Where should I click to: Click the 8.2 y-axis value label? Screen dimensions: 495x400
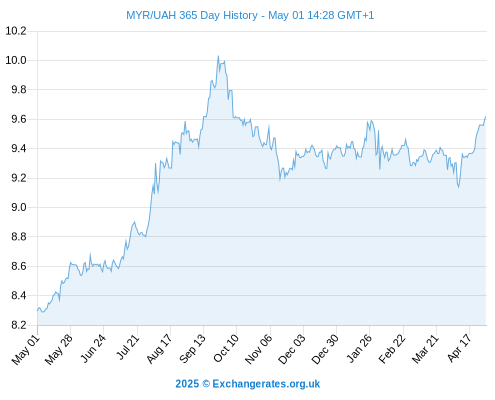(x=19, y=325)
